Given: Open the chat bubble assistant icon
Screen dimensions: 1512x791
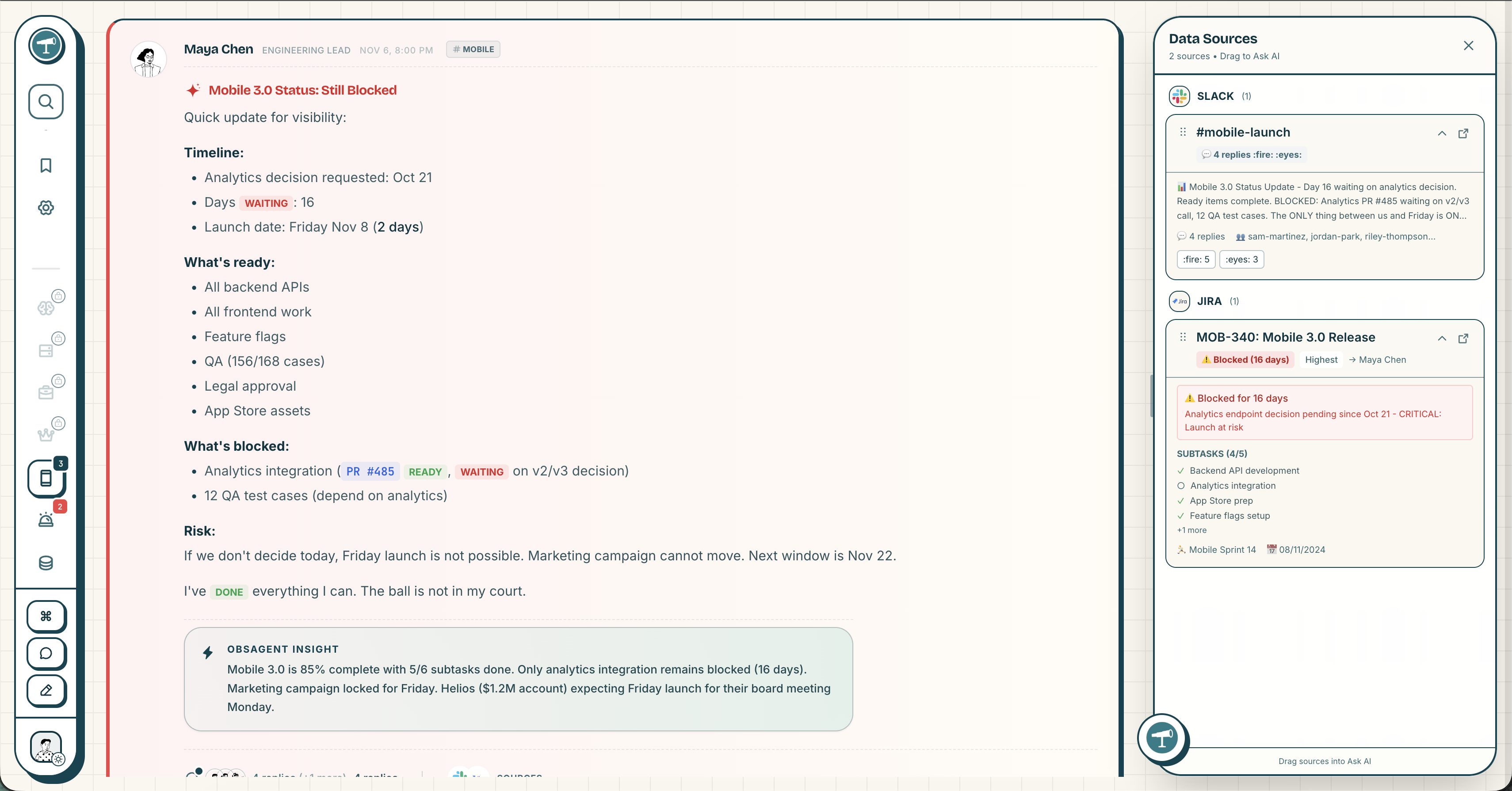Looking at the screenshot, I should pyautogui.click(x=46, y=654).
